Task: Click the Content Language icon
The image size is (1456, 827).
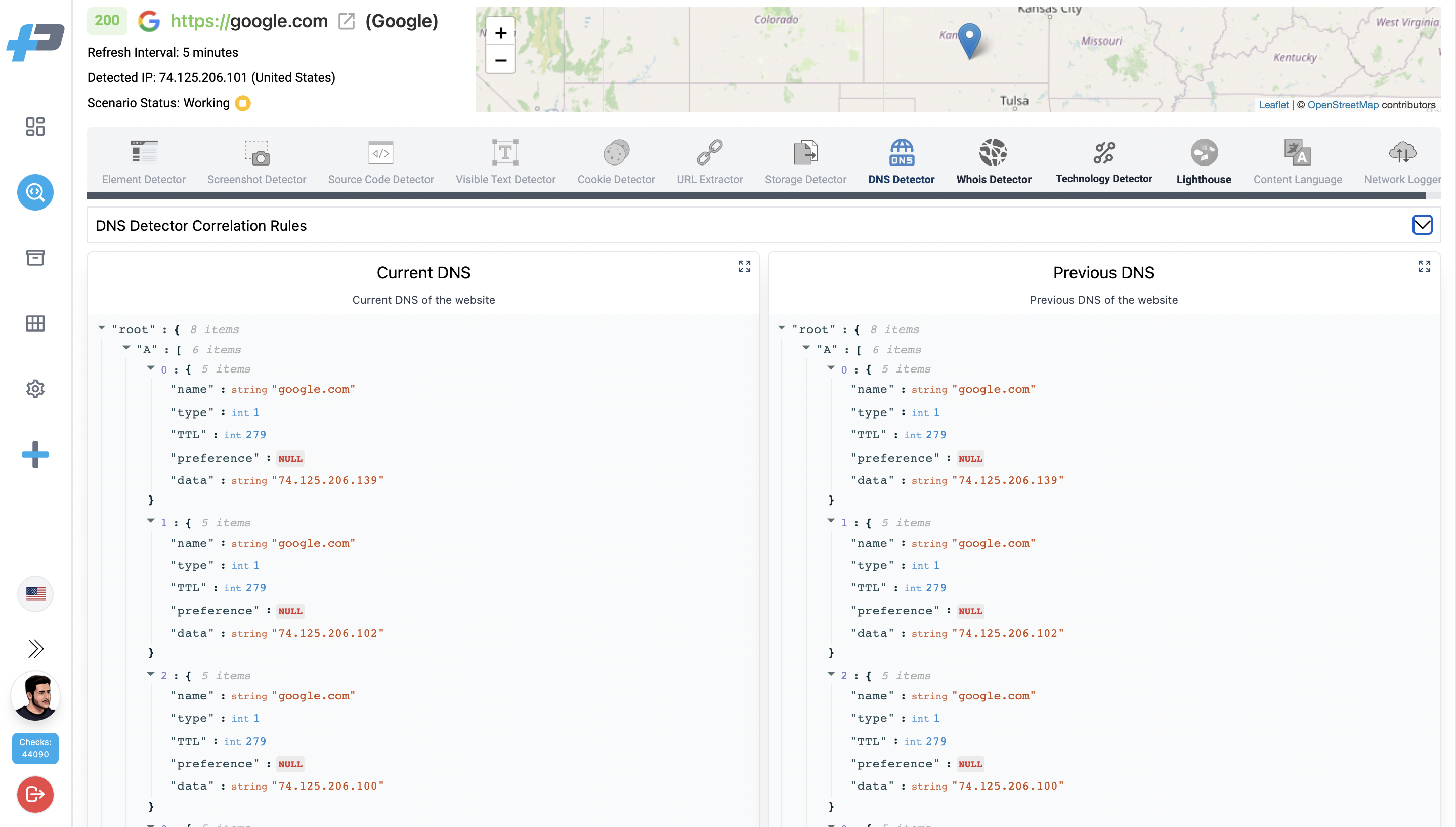Action: point(1298,152)
